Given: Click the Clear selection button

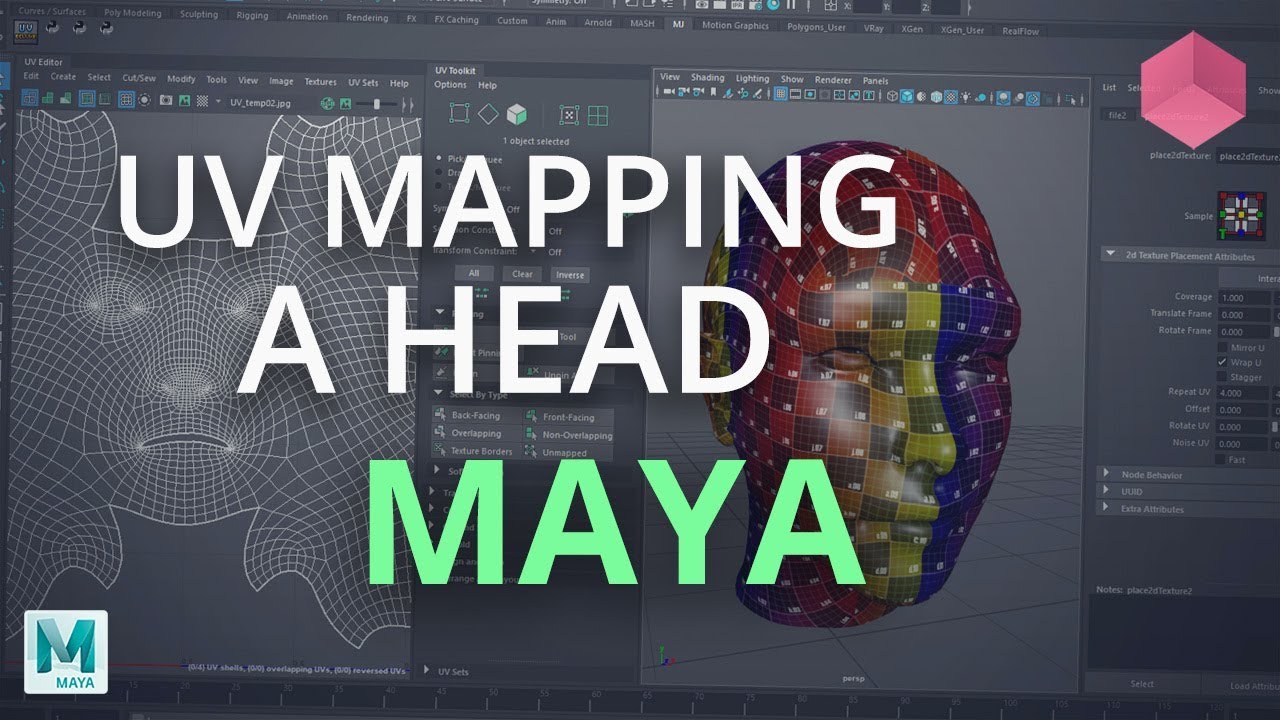Looking at the screenshot, I should (x=522, y=274).
